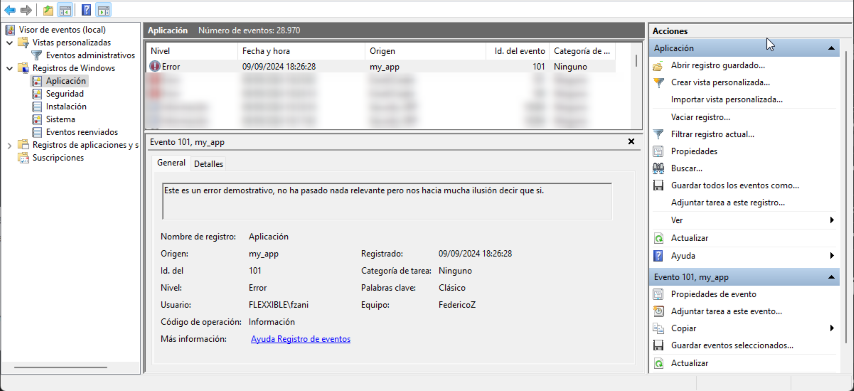Click the event list vertical scrollbar
Viewport: 854px width, 391px height.
click(636, 85)
